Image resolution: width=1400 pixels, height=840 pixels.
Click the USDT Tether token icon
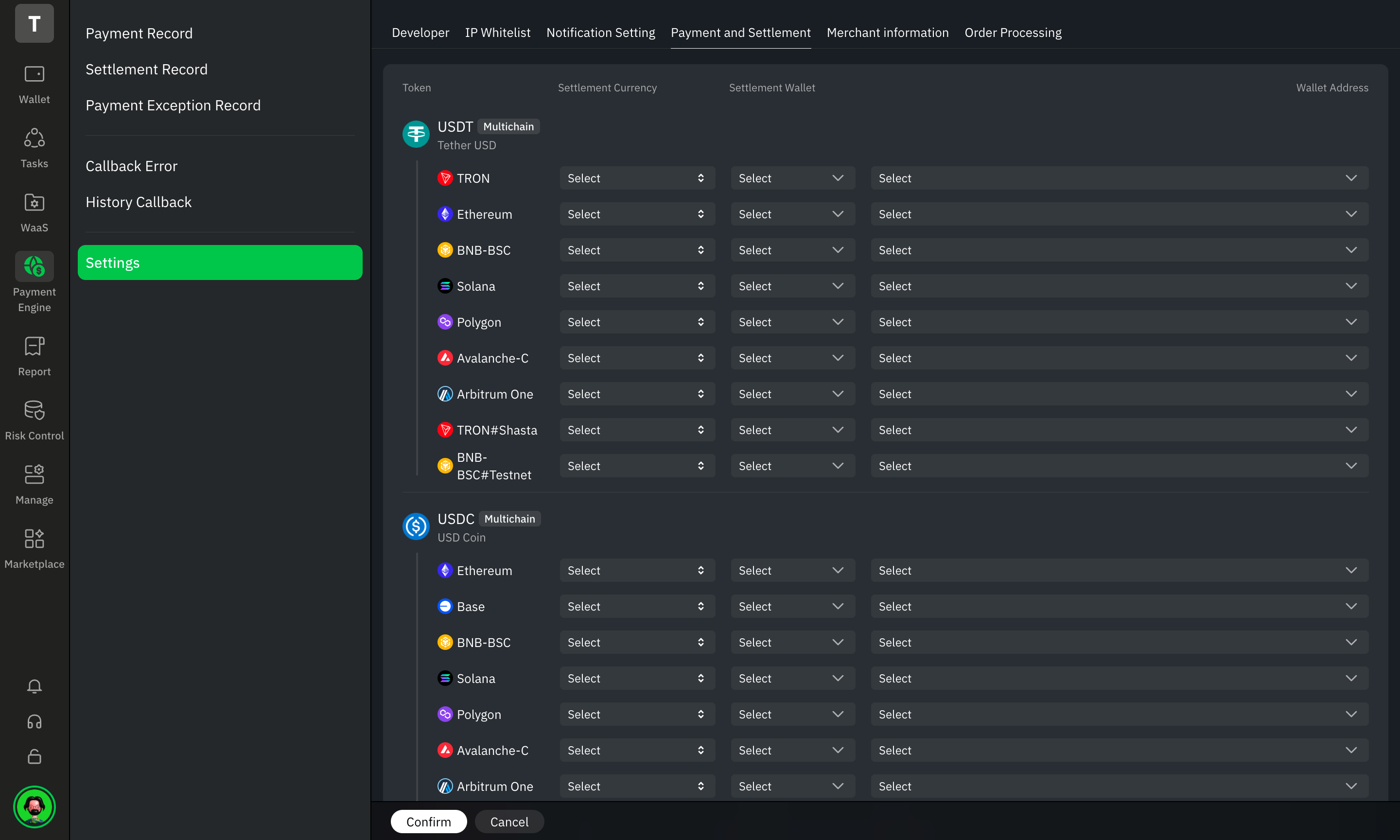416,134
